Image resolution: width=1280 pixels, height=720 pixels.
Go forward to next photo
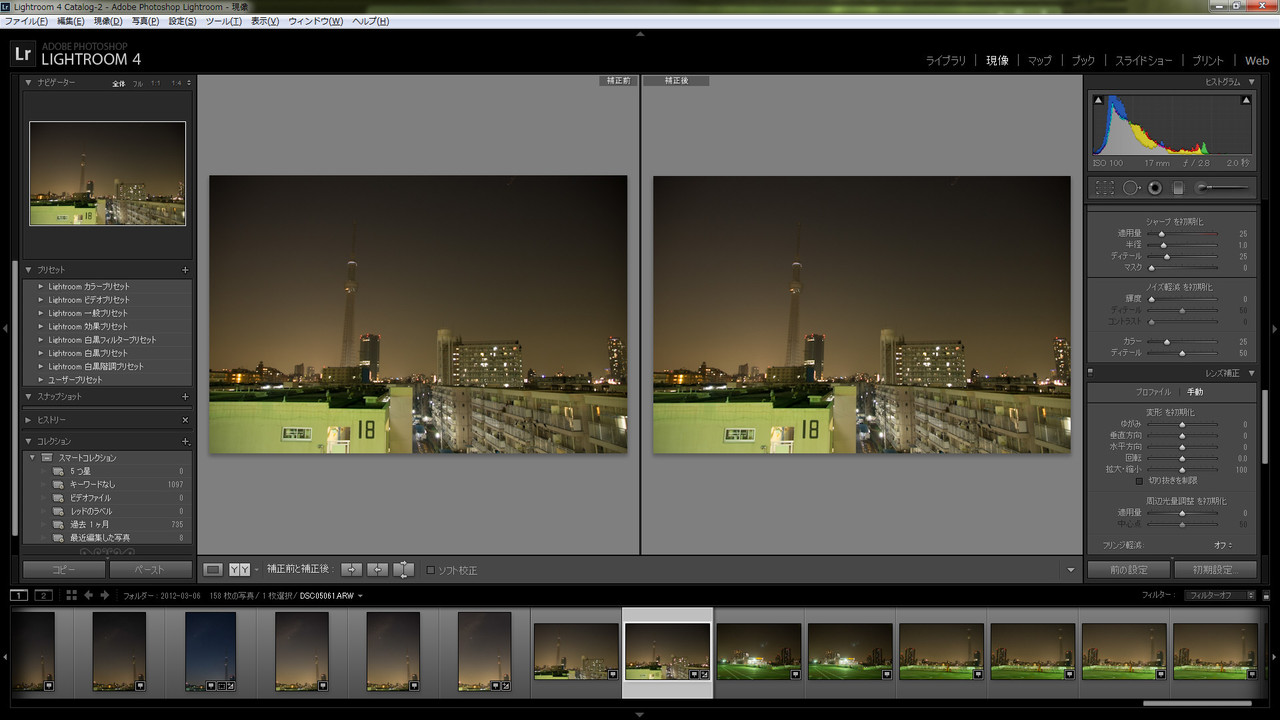pyautogui.click(x=105, y=595)
